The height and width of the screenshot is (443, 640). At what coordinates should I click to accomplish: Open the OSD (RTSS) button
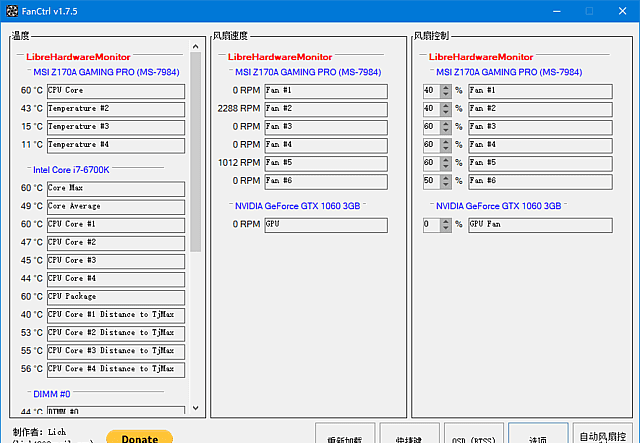(x=473, y=434)
